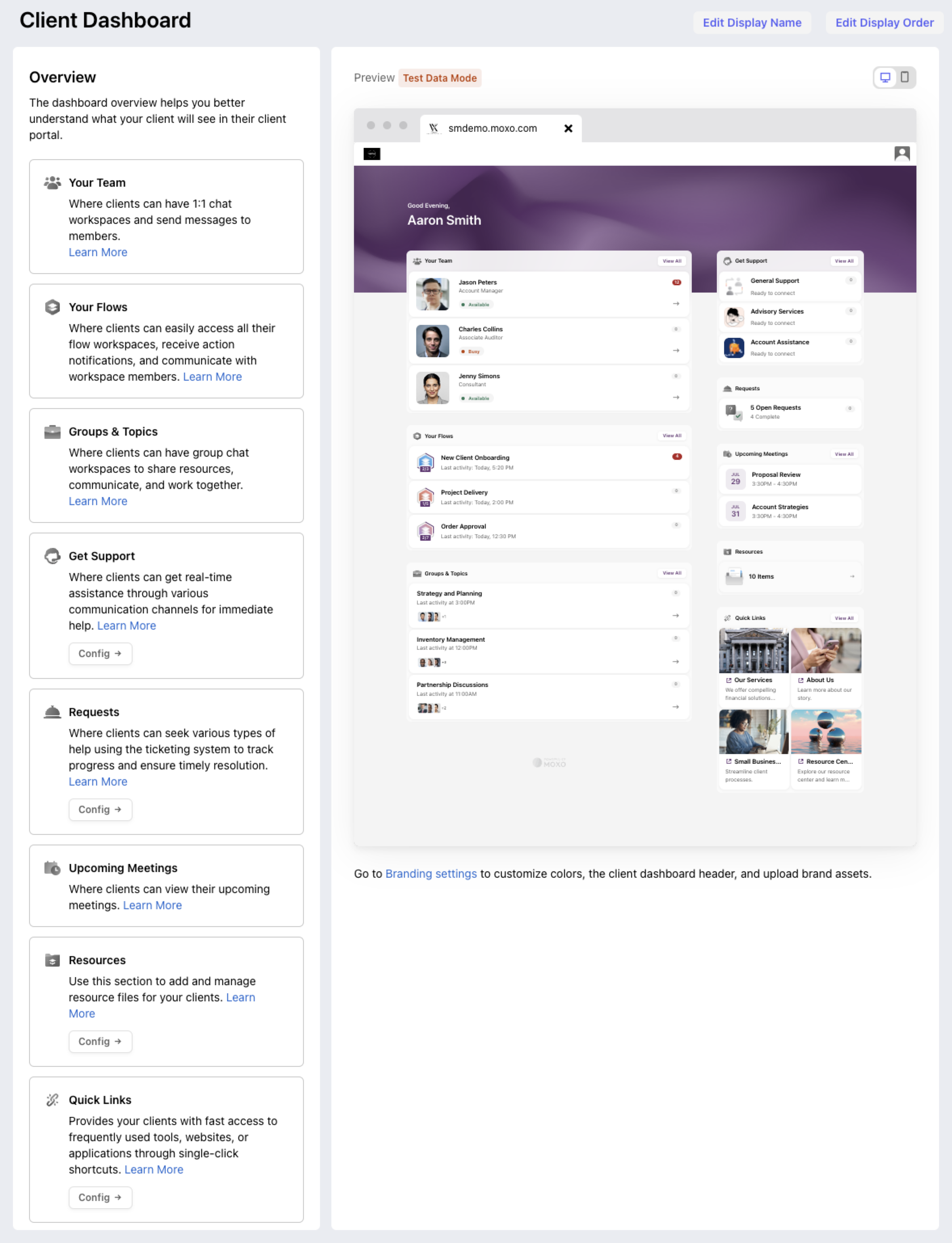952x1243 pixels.
Task: Open Account Strategies meeting Jul 31
Action: 790,512
